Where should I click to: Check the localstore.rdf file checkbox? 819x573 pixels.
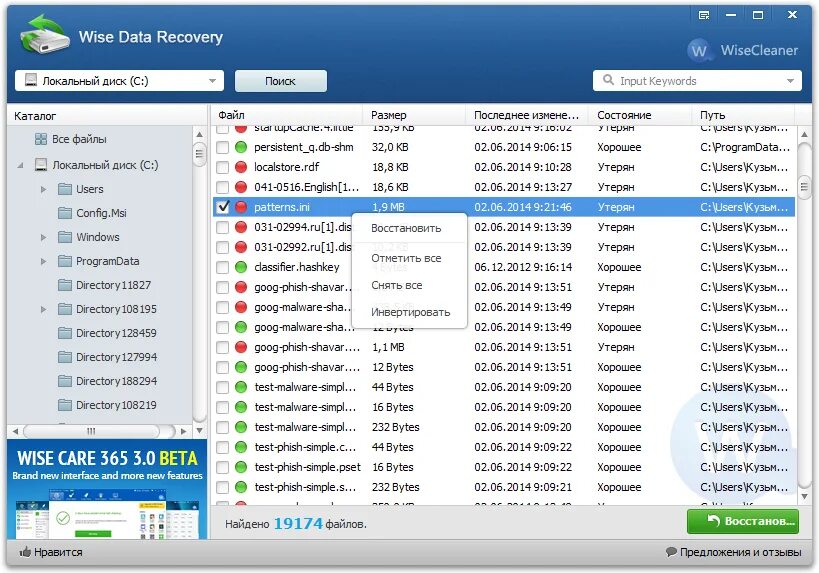(223, 167)
